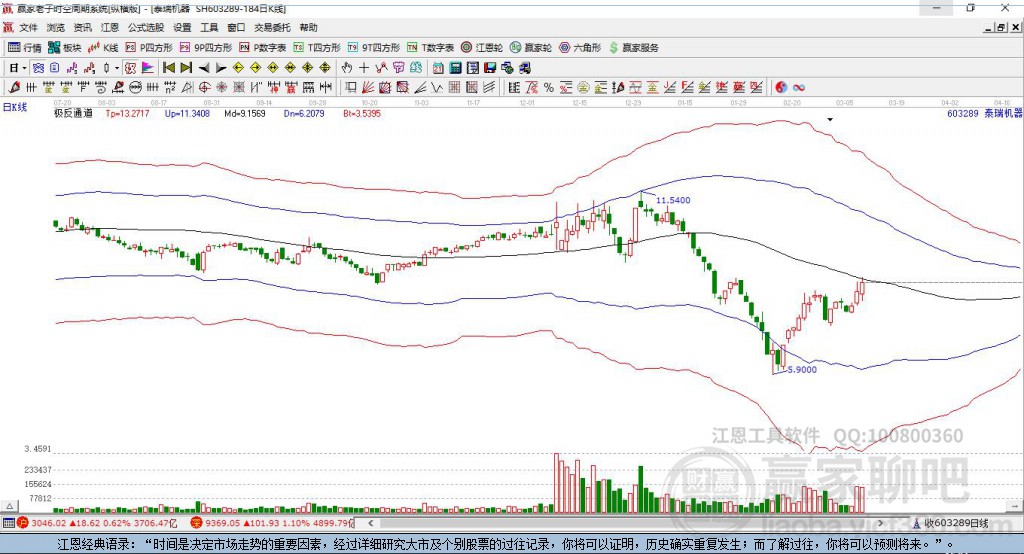Jump to last bar icon
Screen dimensions: 1024x554
point(186,68)
